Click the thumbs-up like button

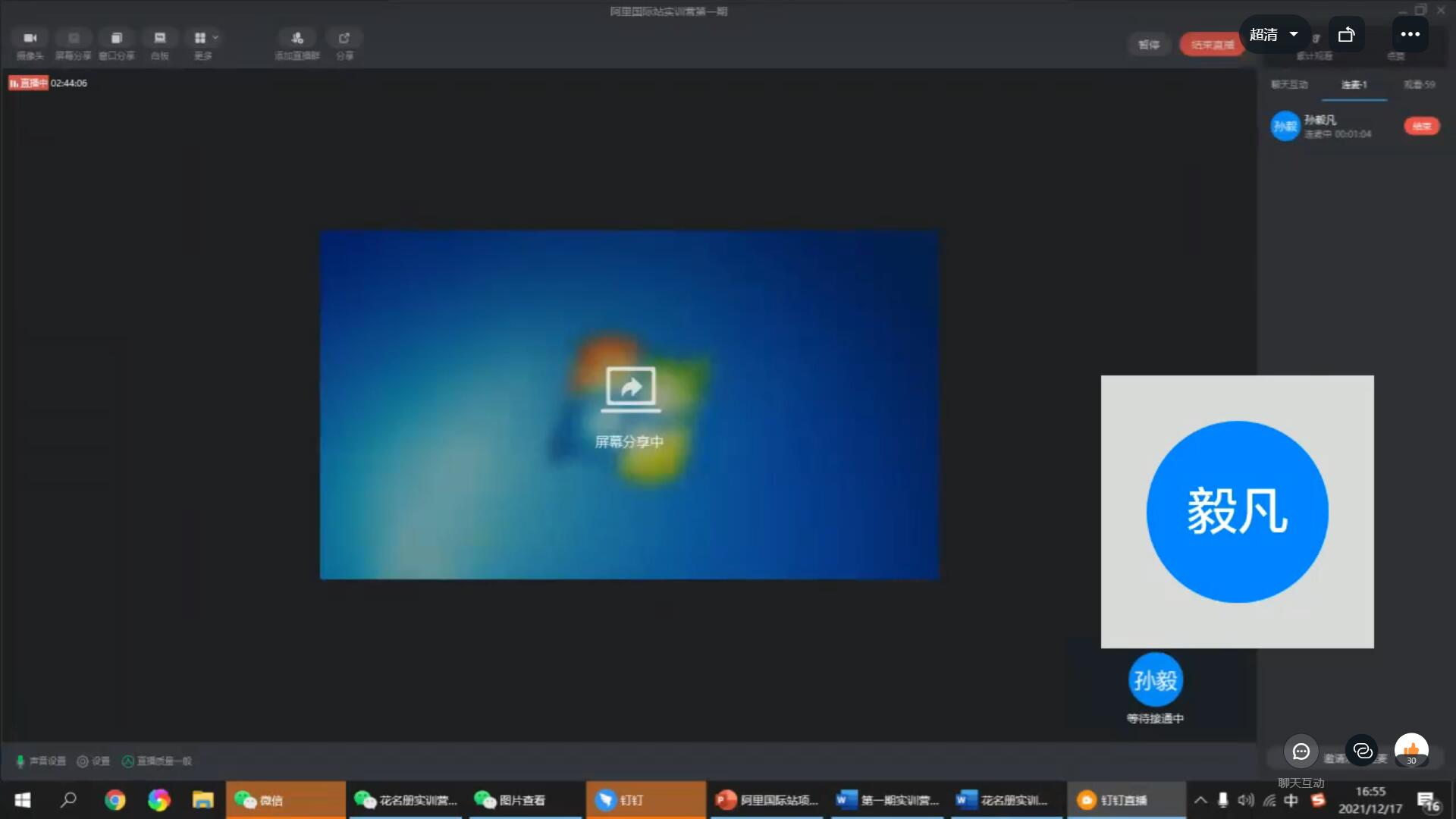click(1411, 750)
